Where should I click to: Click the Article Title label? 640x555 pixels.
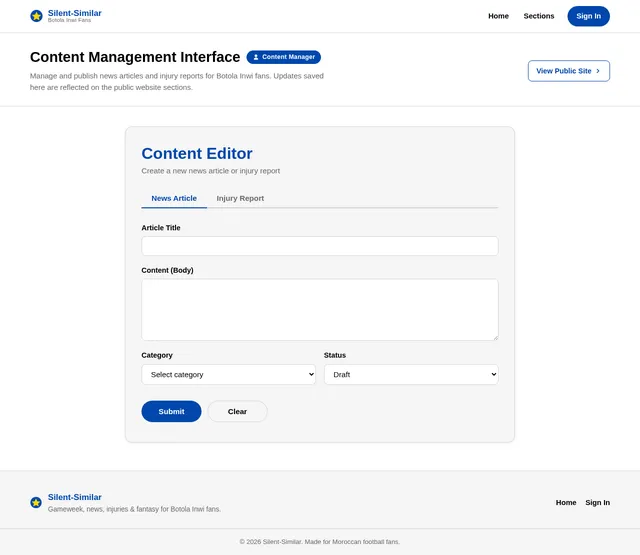click(161, 228)
